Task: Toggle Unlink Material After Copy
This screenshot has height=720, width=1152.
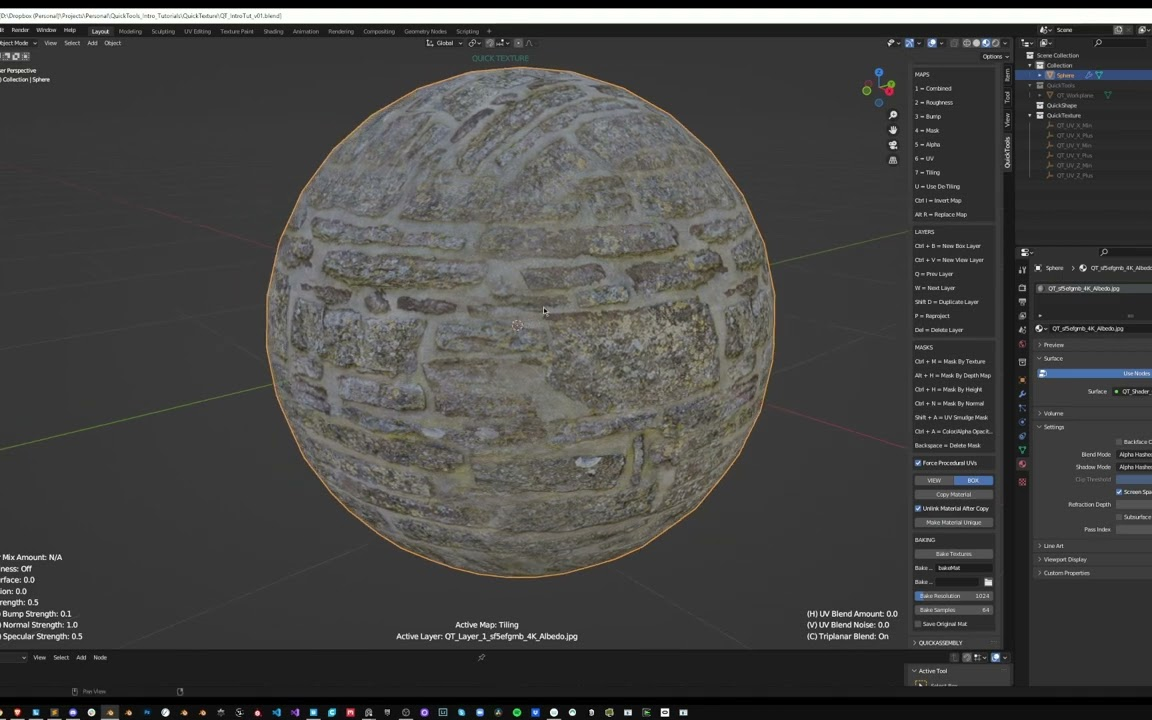Action: [x=917, y=509]
